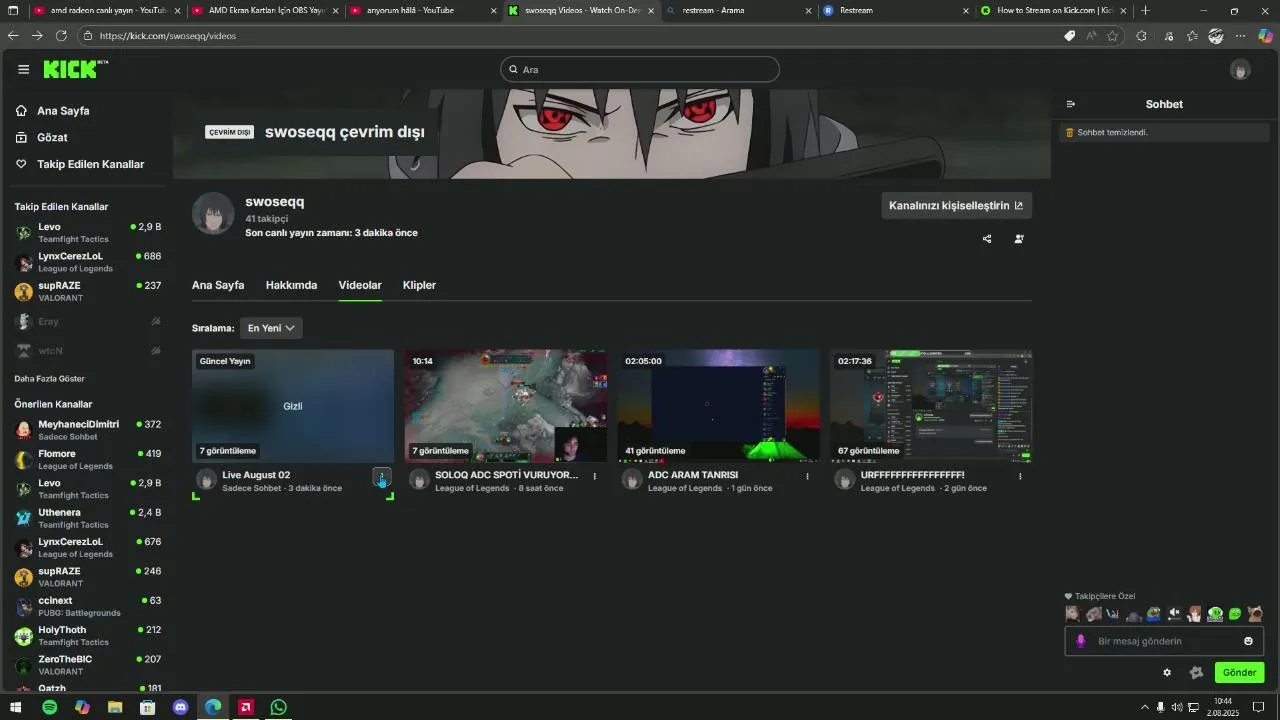The height and width of the screenshot is (720, 1280).
Task: Open HolyThoth recommended channel
Action: pos(88,636)
